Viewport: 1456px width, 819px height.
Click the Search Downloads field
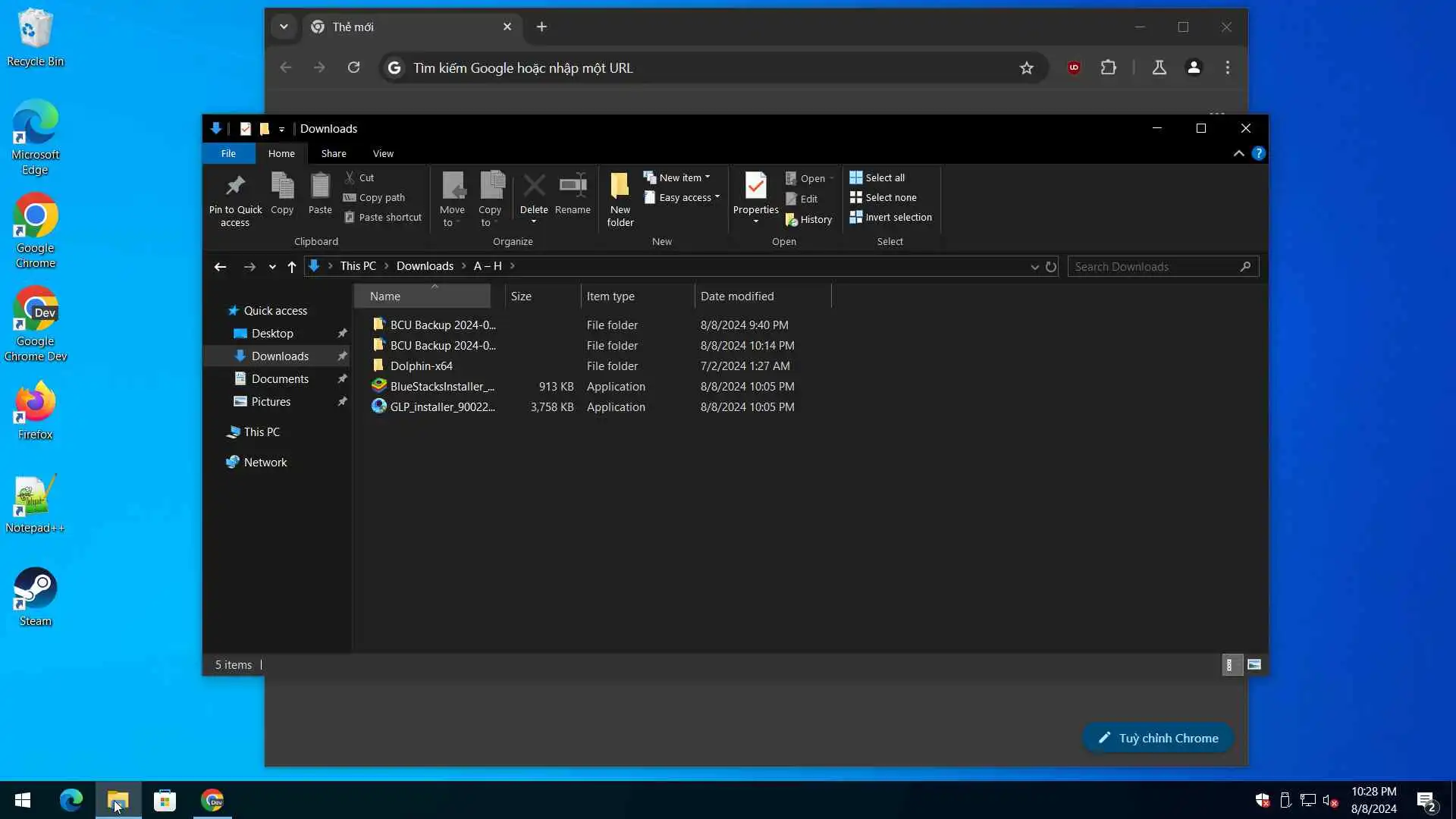[x=1153, y=267]
